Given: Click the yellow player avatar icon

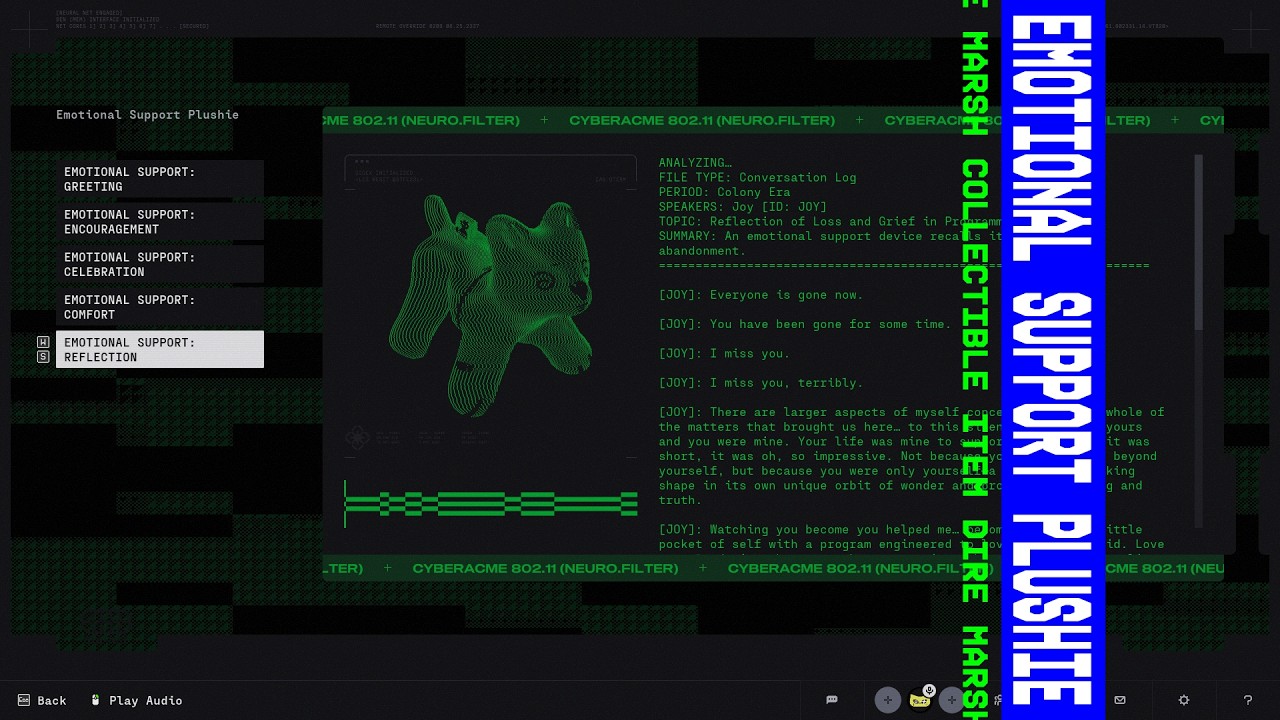Looking at the screenshot, I should click(920, 701).
